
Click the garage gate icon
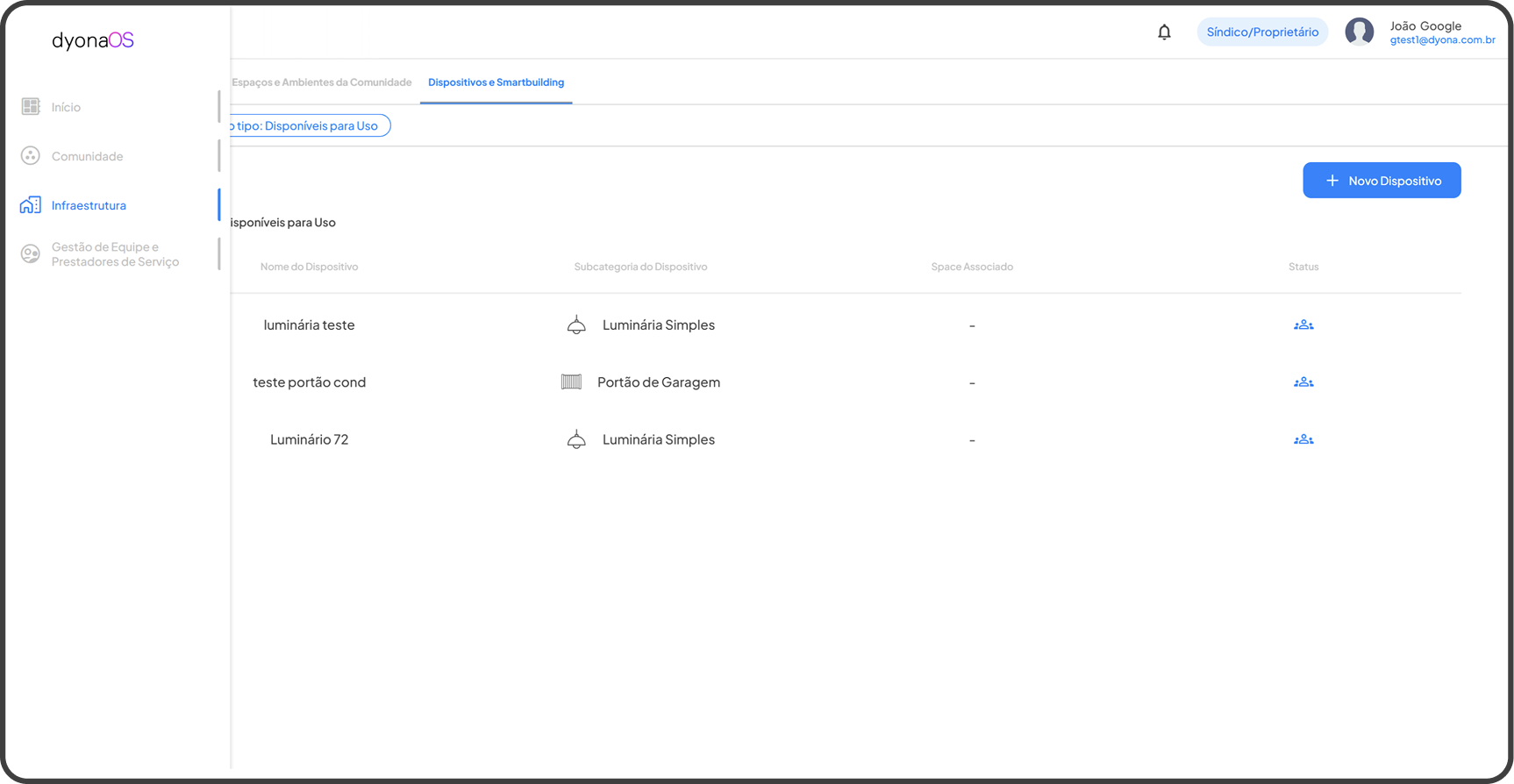(x=571, y=382)
